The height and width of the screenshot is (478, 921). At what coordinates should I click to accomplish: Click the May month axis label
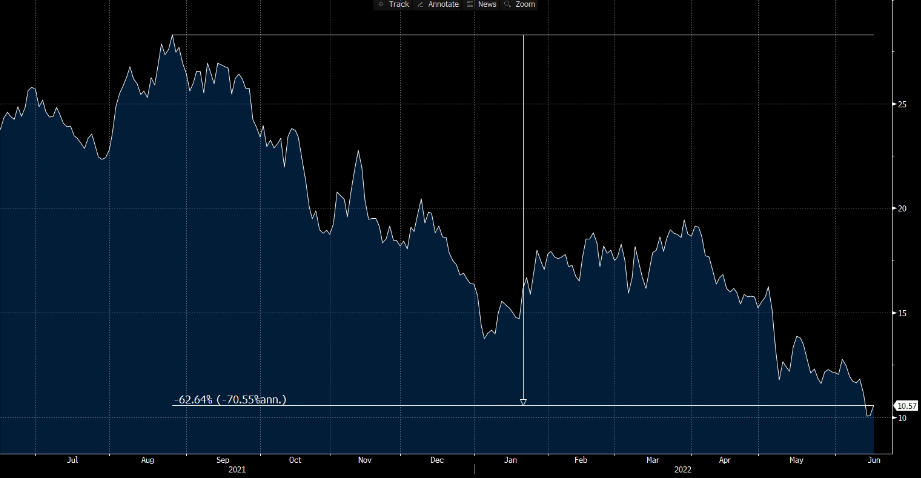[x=796, y=460]
